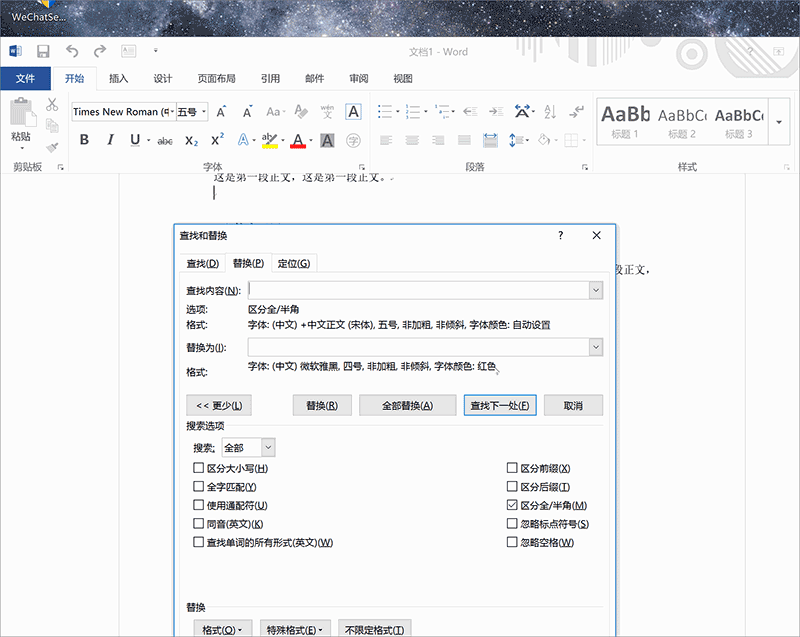The image size is (800, 637).
Task: Increase font size with grow font icon
Action: coord(221,112)
